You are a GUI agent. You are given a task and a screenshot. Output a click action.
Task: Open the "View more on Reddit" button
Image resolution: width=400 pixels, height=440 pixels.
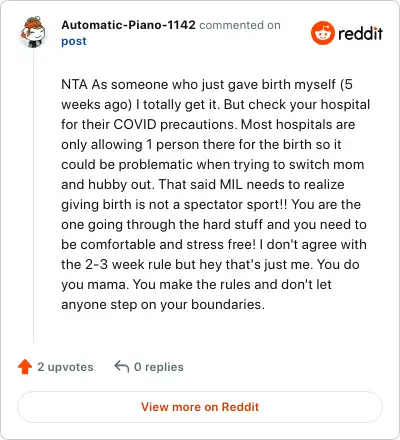click(200, 407)
